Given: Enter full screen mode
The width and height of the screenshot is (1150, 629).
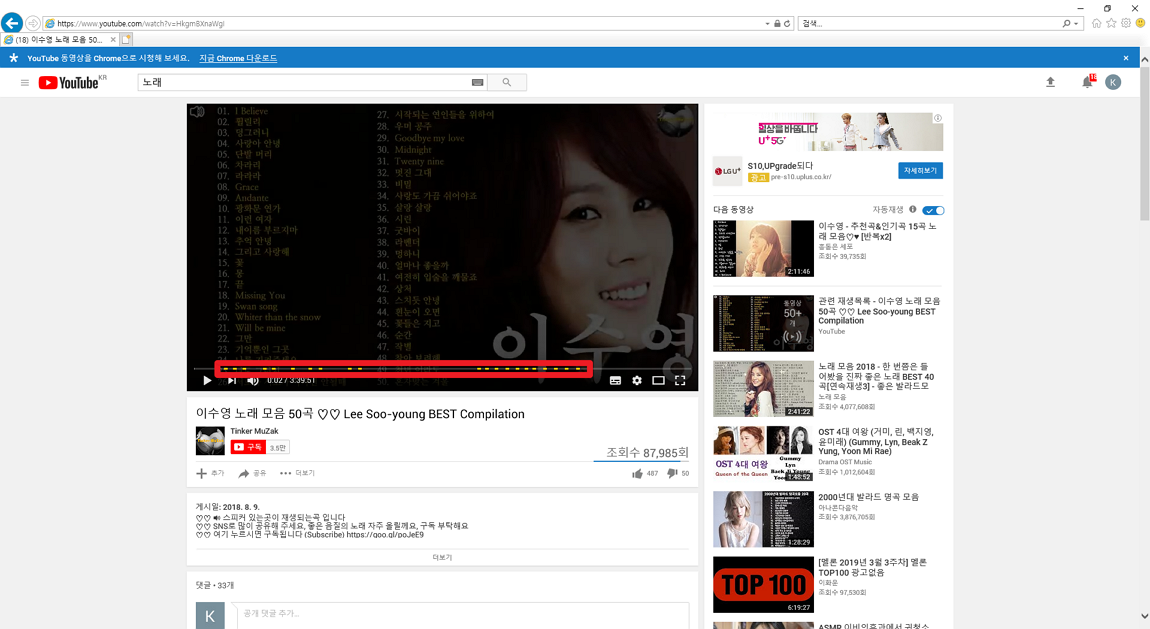Looking at the screenshot, I should point(680,380).
